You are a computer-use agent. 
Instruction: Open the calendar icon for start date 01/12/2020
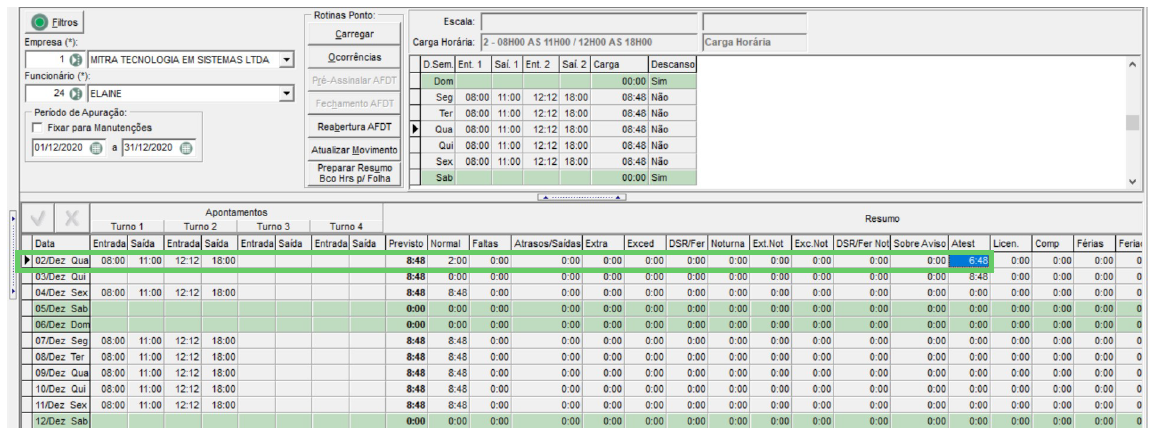pos(96,147)
